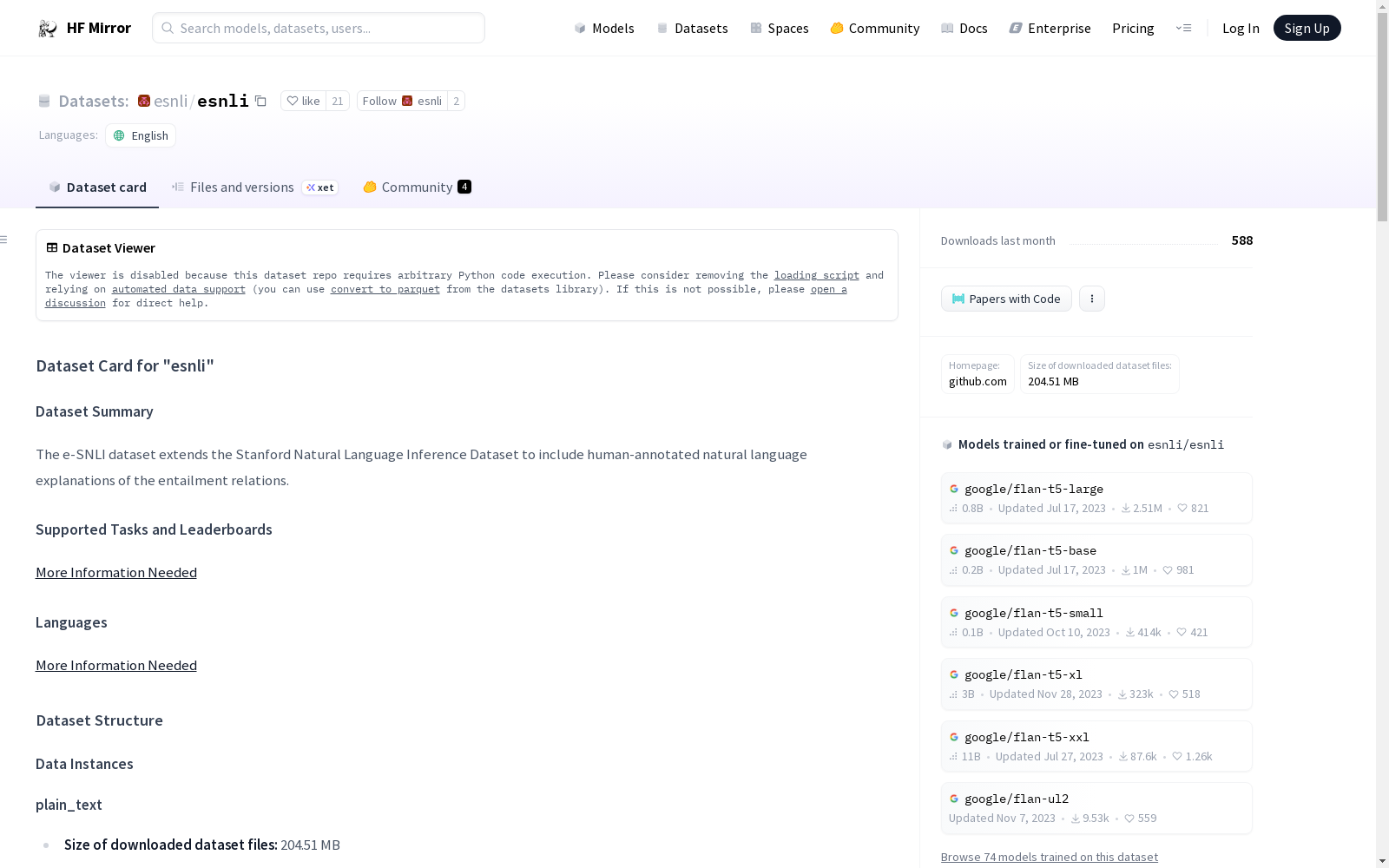Open convert to parquet link
Screen dimensions: 1389x868
pyautogui.click(x=385, y=289)
